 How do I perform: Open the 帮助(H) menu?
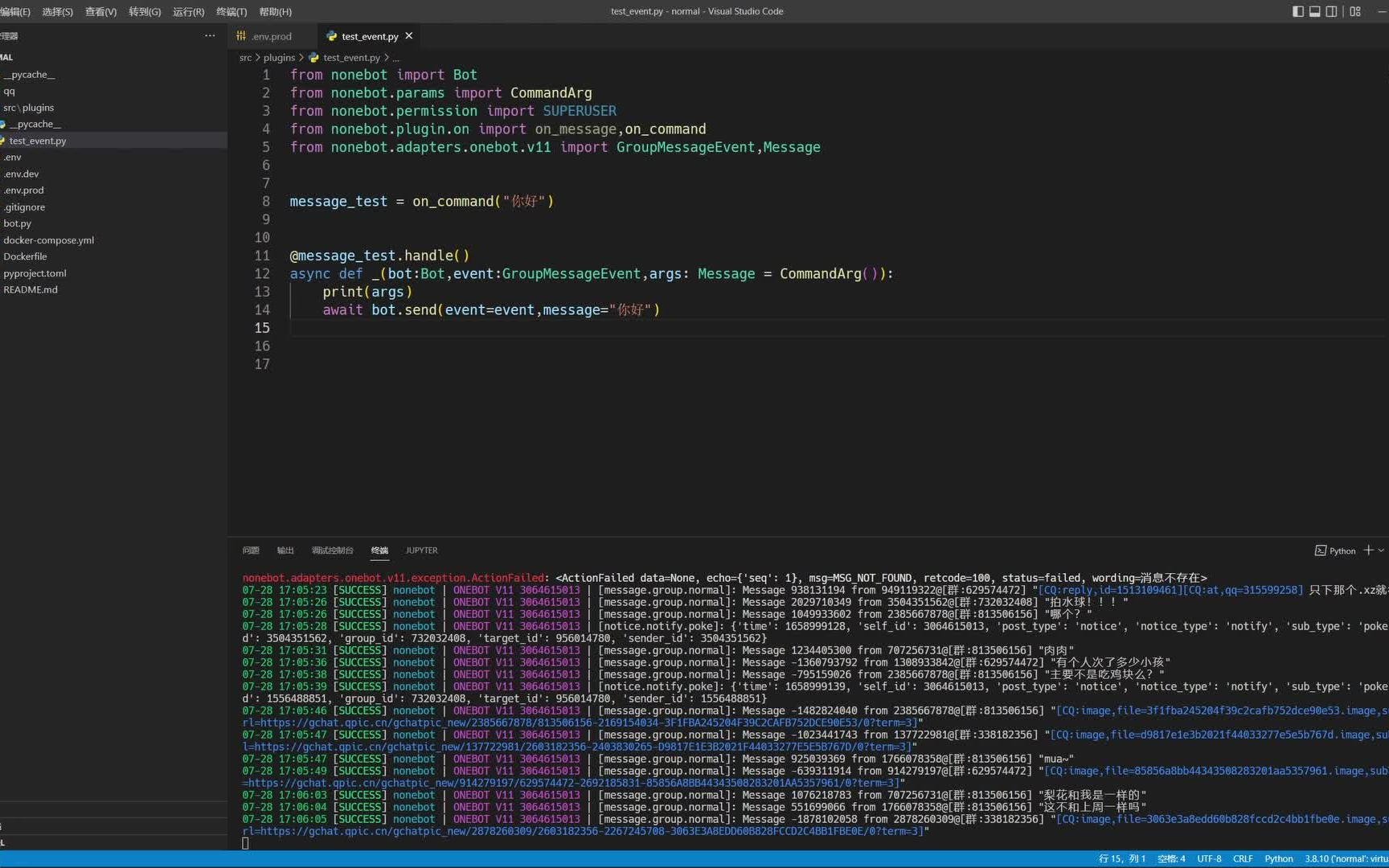click(275, 11)
